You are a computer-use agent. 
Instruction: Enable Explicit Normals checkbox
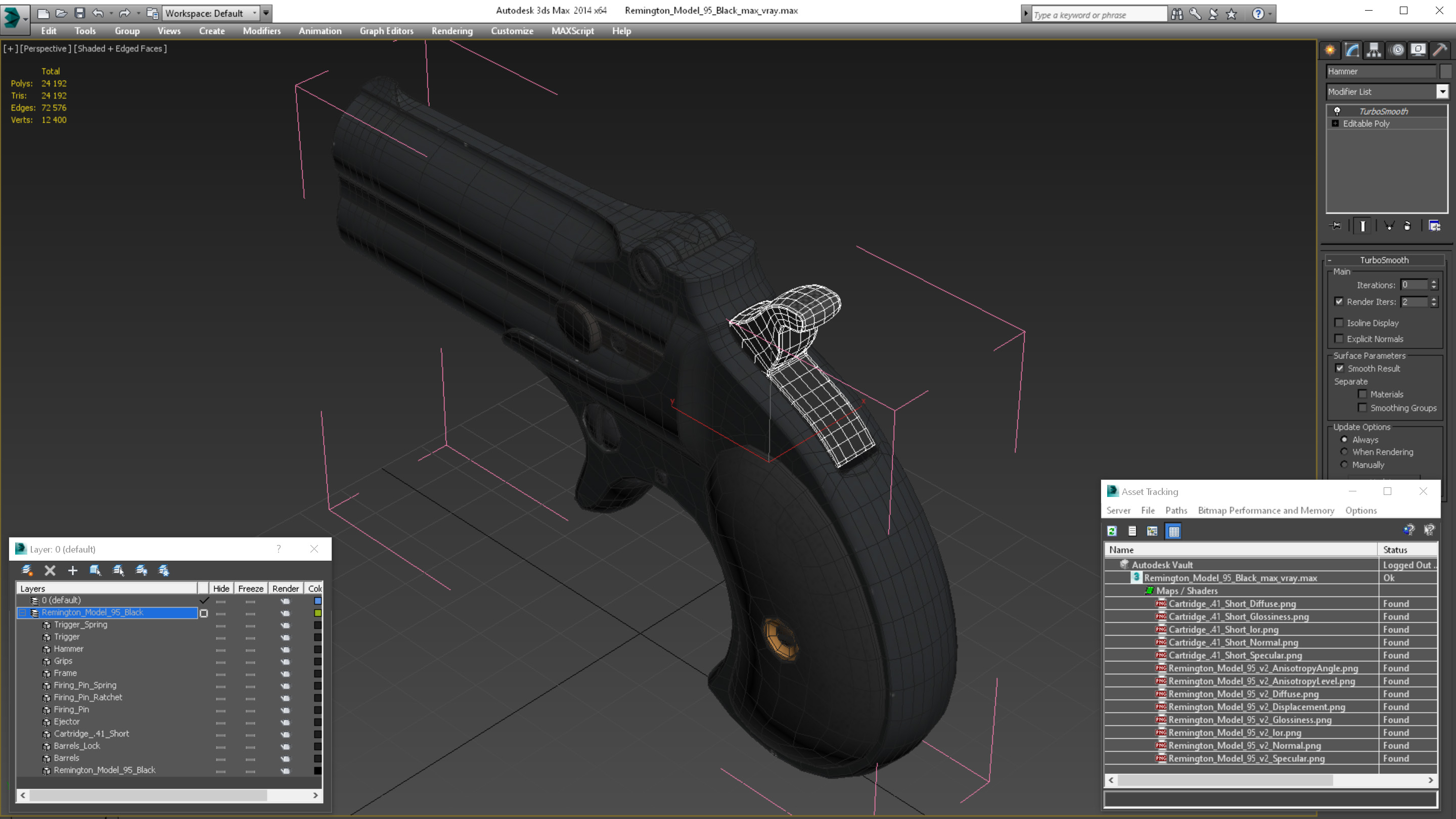coord(1338,339)
